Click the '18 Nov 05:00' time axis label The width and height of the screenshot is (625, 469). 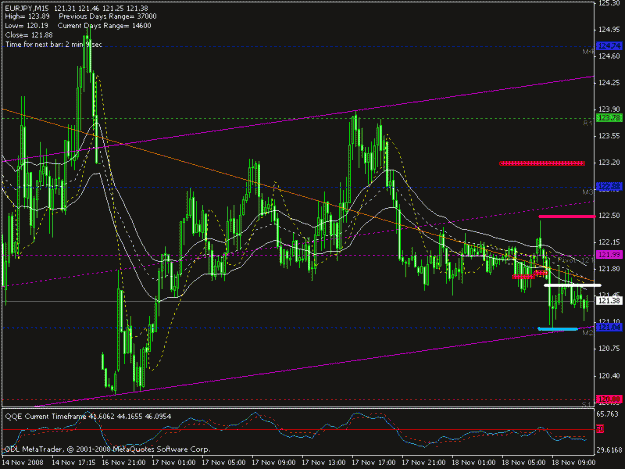click(523, 463)
